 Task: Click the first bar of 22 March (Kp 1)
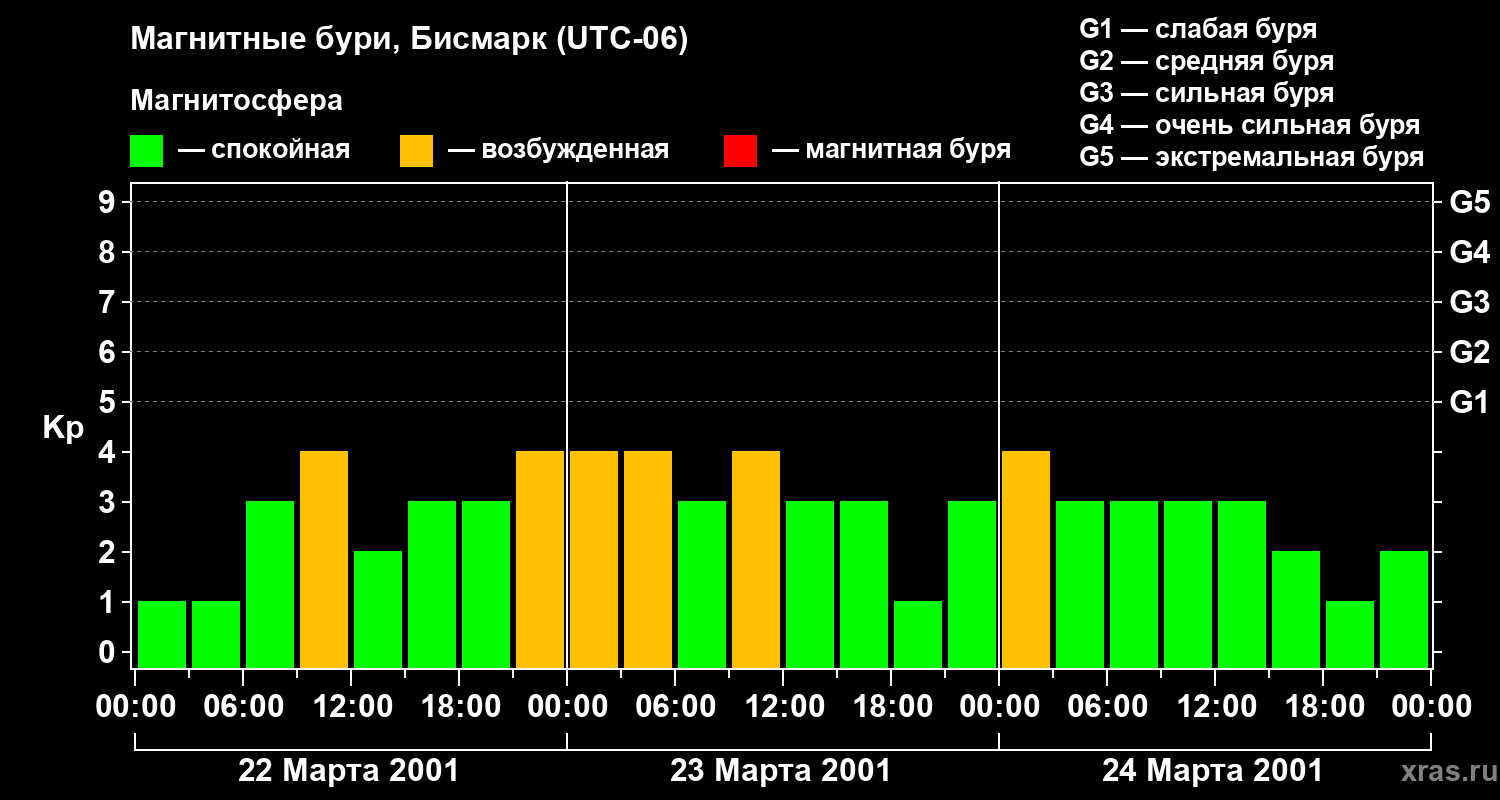click(x=162, y=634)
